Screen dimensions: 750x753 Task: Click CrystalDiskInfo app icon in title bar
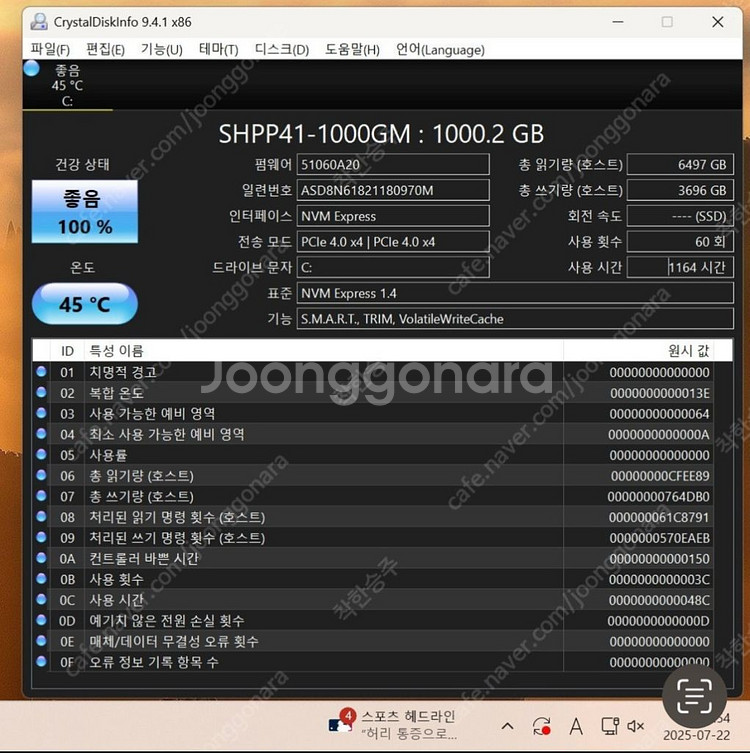[x=39, y=22]
